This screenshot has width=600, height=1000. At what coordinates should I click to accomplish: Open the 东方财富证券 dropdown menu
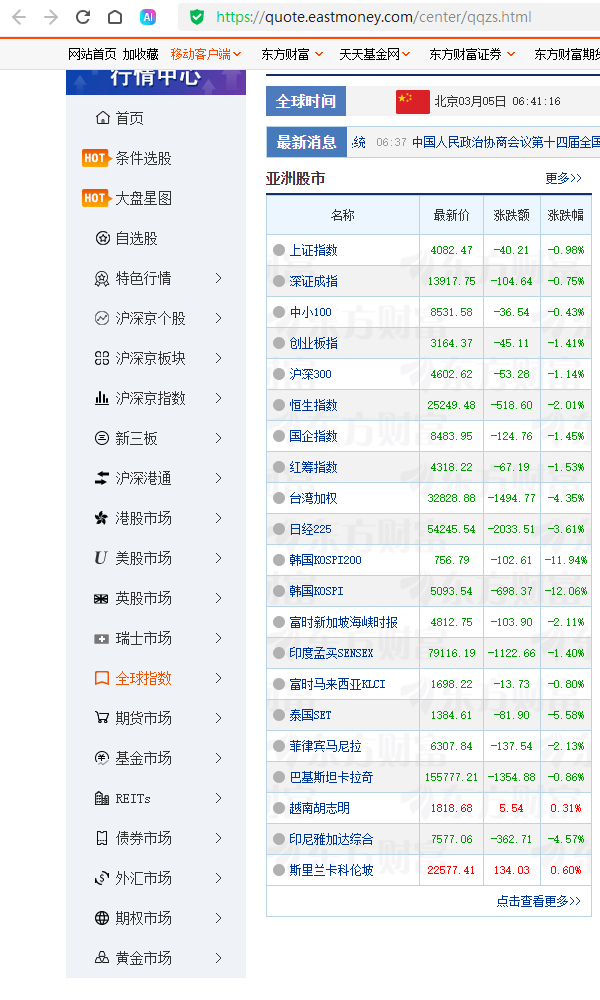pos(472,54)
